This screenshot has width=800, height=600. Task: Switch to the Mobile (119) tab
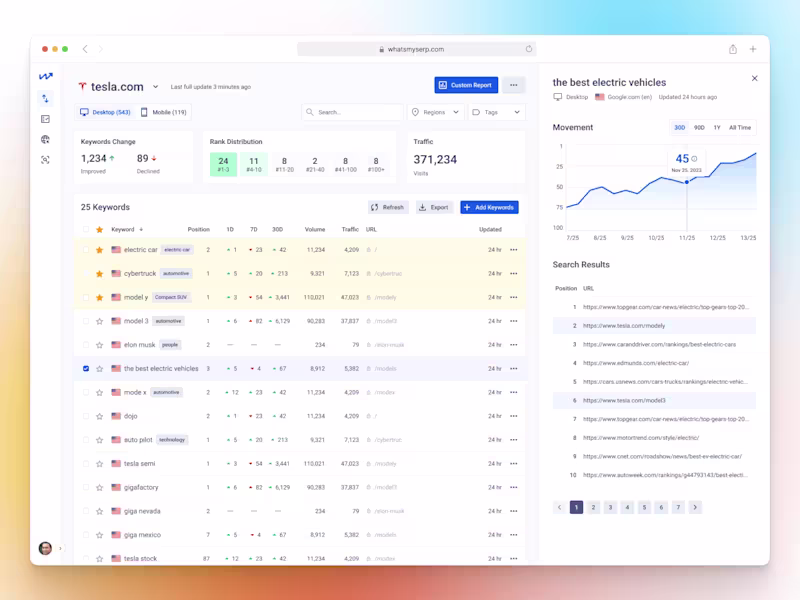click(x=163, y=112)
